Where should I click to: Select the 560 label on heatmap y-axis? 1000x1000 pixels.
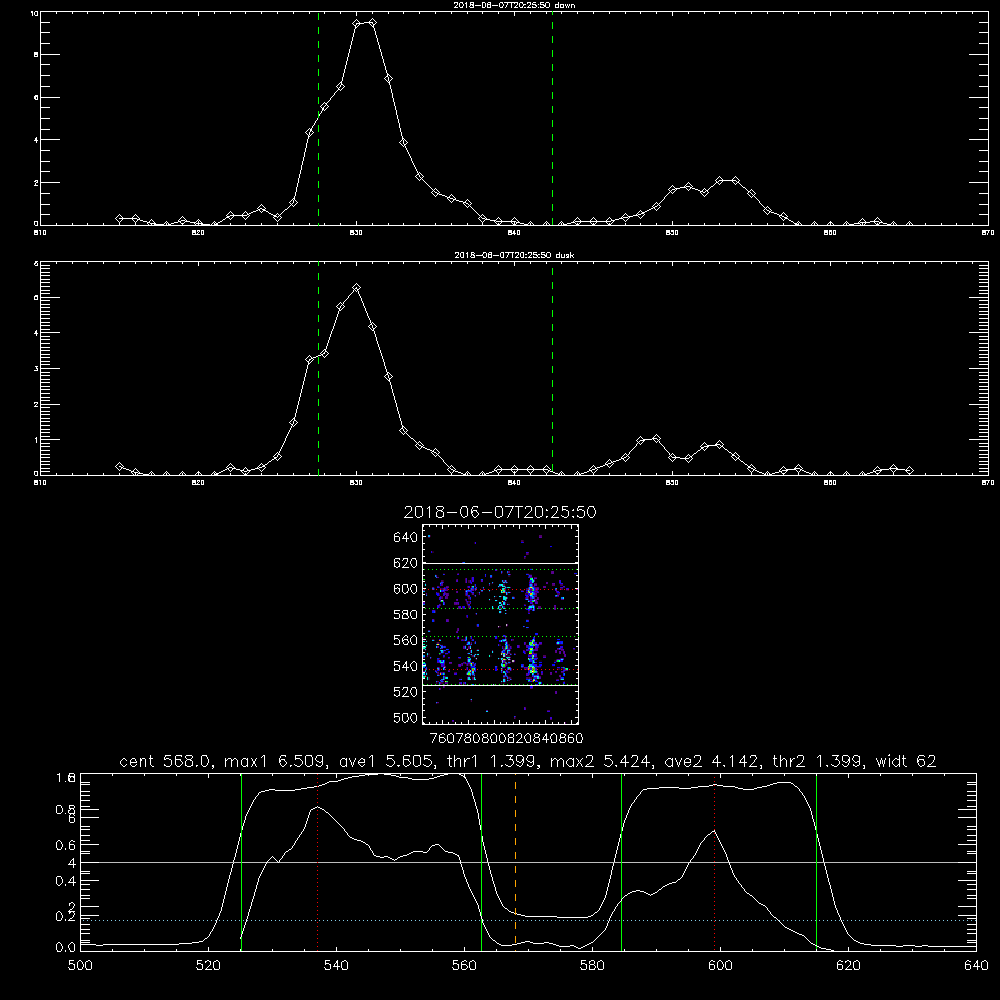coord(406,640)
